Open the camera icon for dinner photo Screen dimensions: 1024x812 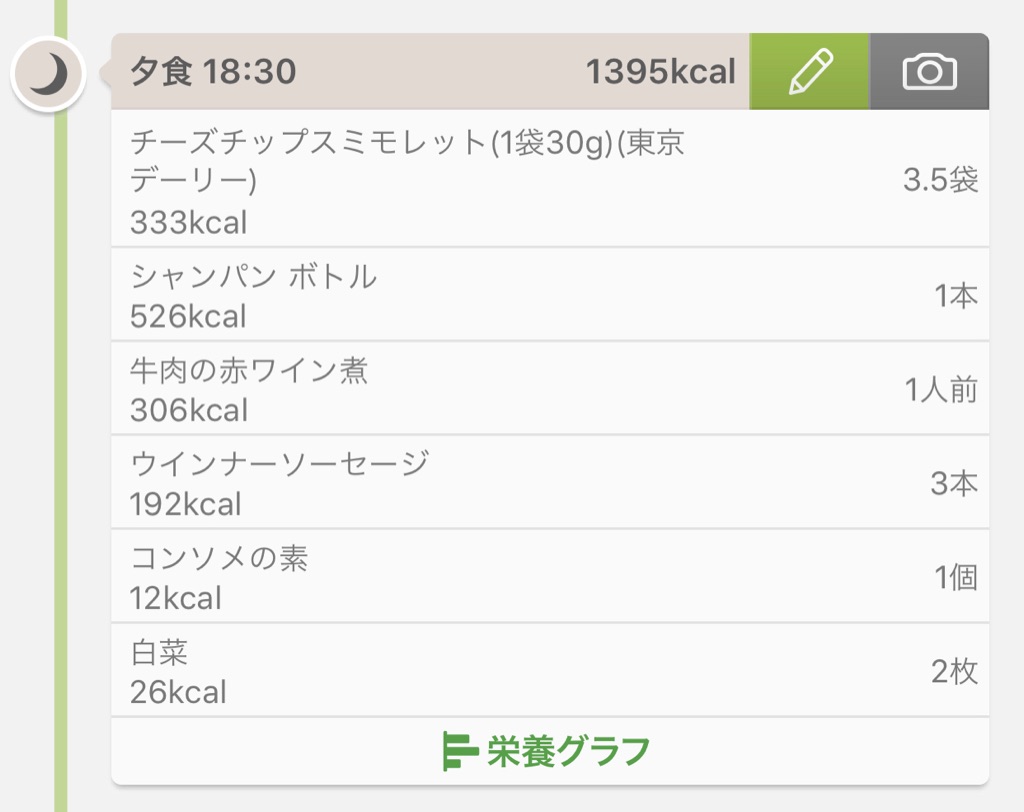click(x=929, y=71)
